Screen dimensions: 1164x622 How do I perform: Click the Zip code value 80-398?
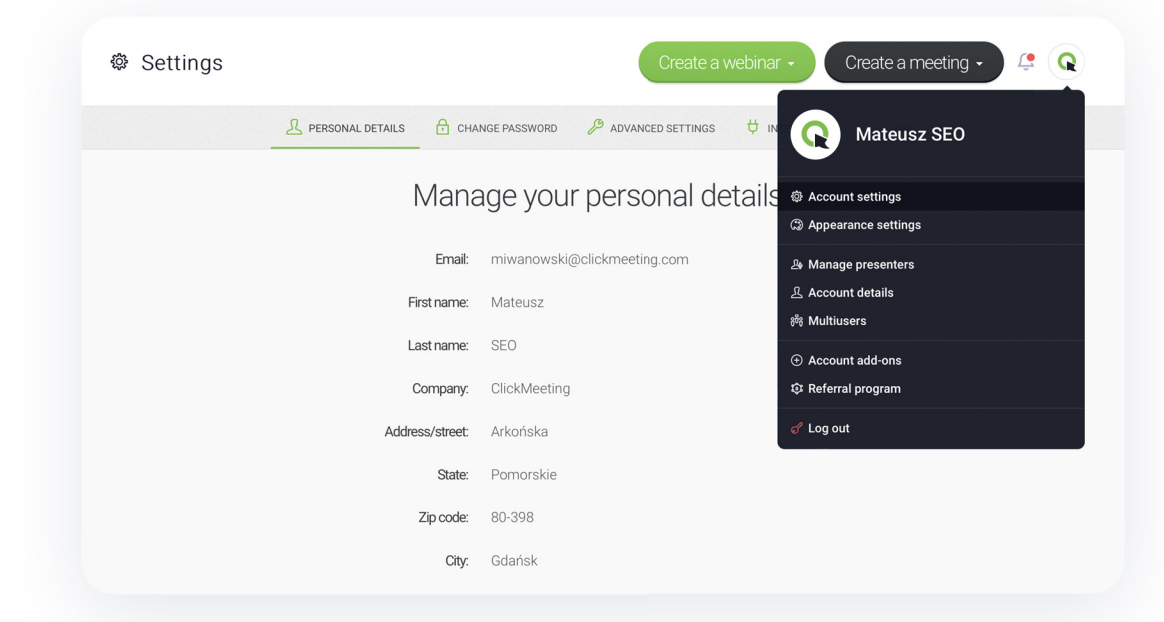click(512, 517)
